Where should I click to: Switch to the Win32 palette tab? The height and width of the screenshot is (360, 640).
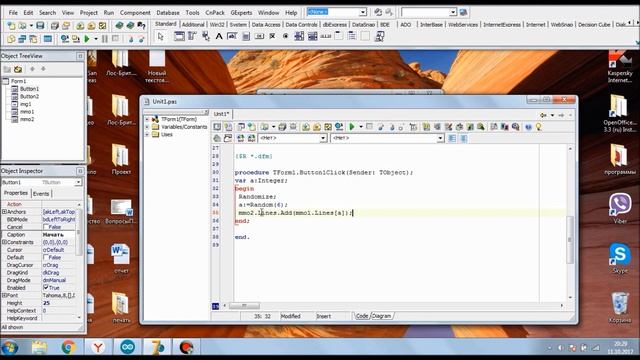[217, 24]
